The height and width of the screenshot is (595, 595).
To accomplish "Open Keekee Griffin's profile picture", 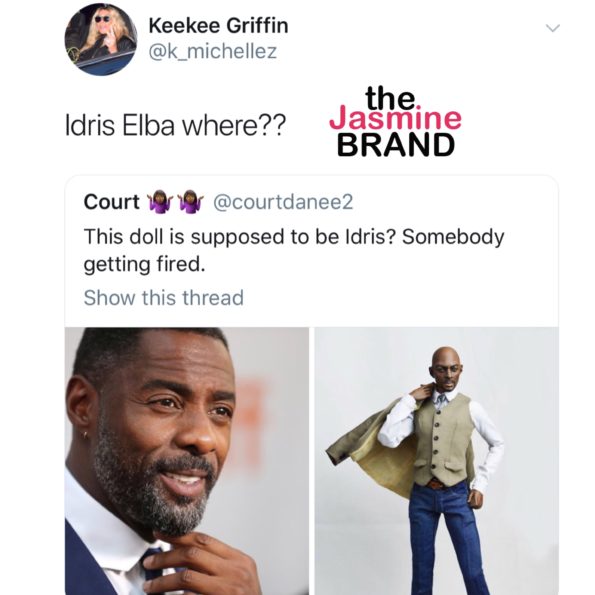I will 101,39.
